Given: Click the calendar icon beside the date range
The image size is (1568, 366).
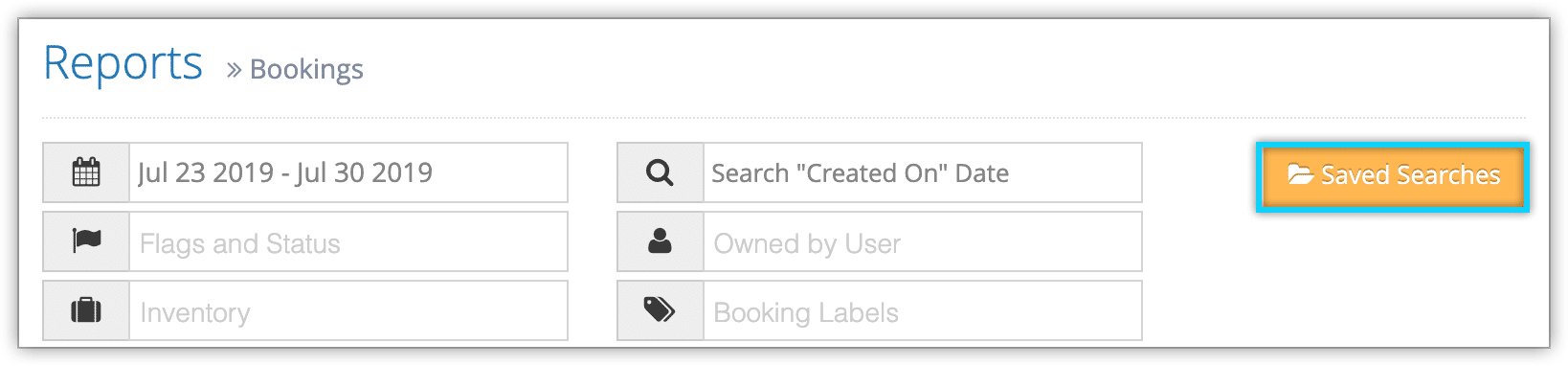Looking at the screenshot, I should [86, 172].
